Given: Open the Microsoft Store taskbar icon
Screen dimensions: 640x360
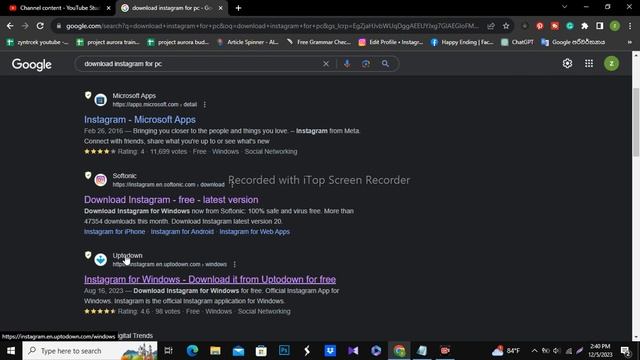Looking at the screenshot, I should [x=261, y=351].
